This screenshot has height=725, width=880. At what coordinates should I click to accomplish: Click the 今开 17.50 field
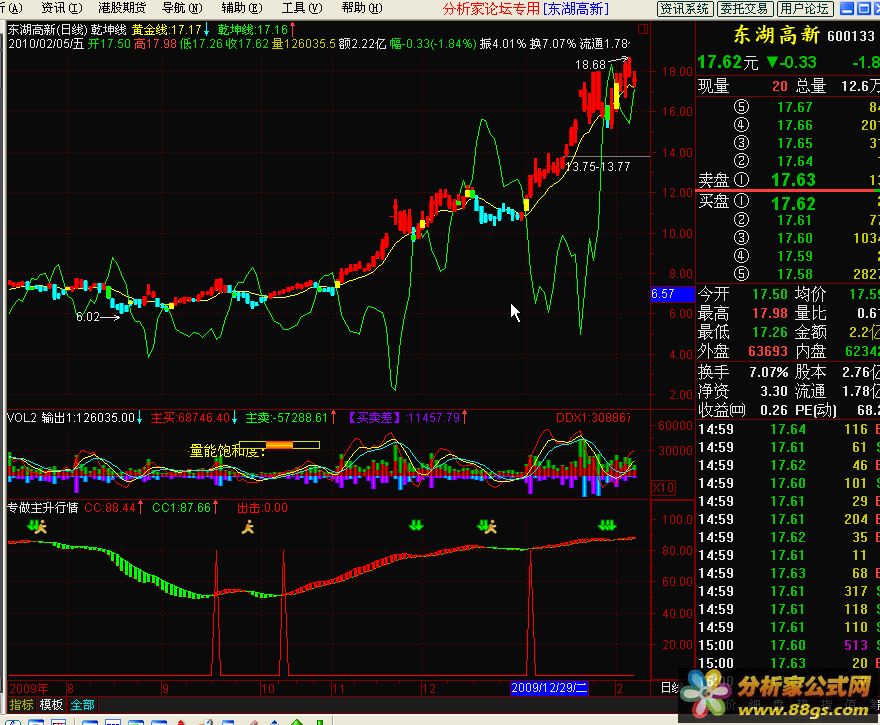(742, 294)
